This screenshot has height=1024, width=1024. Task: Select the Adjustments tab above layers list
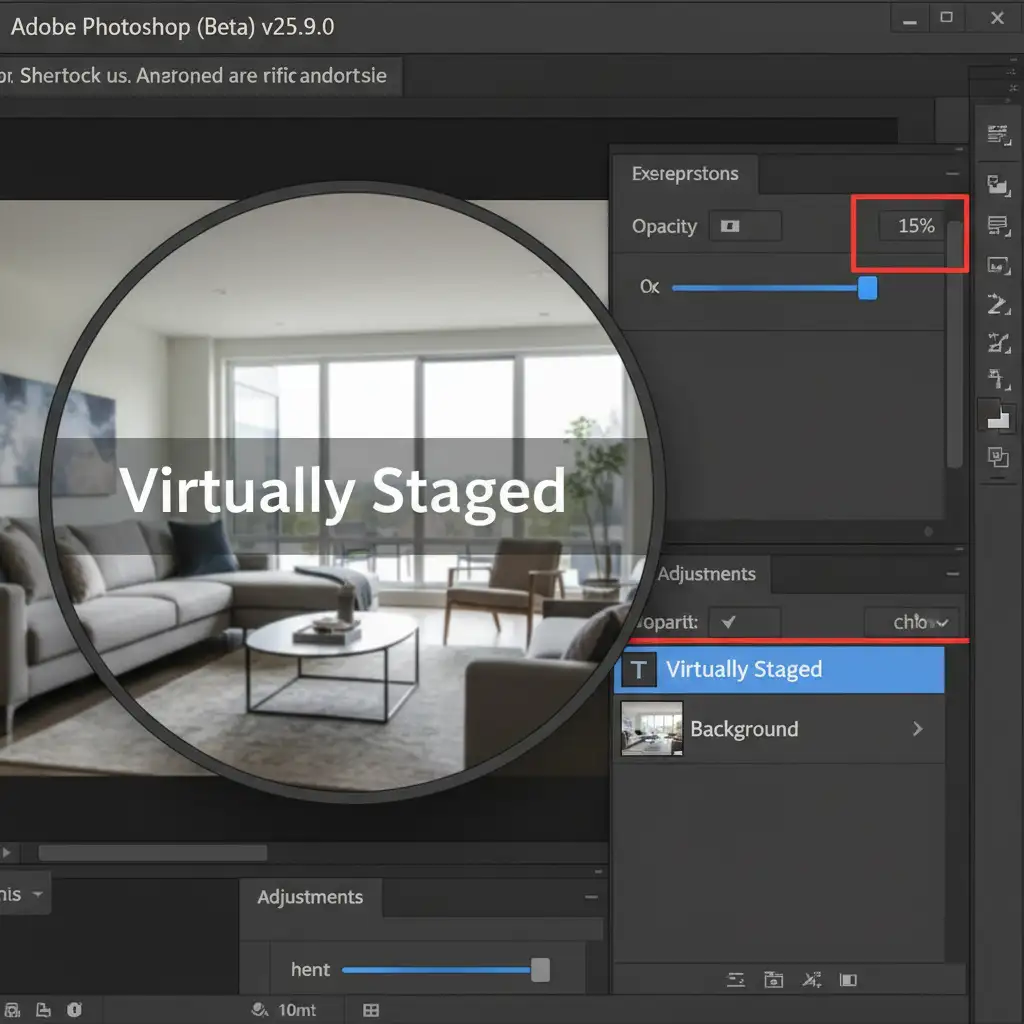(706, 574)
